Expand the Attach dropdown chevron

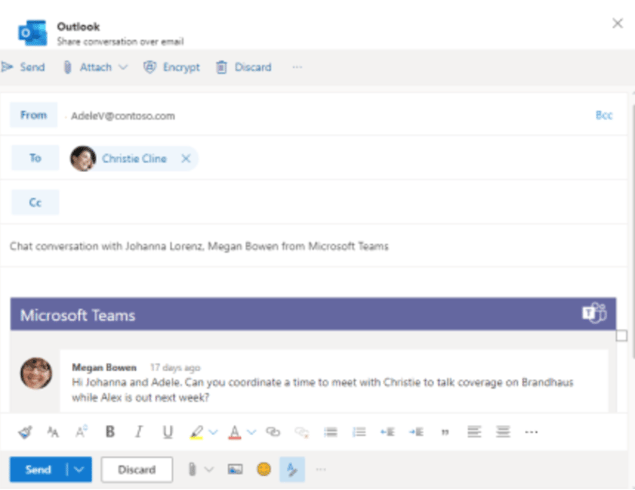point(123,67)
